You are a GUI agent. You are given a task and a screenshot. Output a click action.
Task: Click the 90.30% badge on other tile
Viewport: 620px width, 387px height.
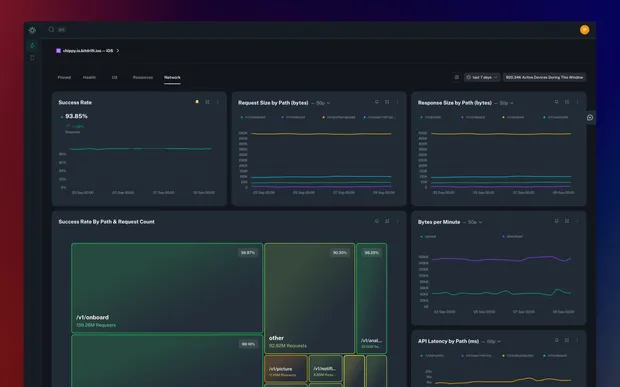[340, 253]
